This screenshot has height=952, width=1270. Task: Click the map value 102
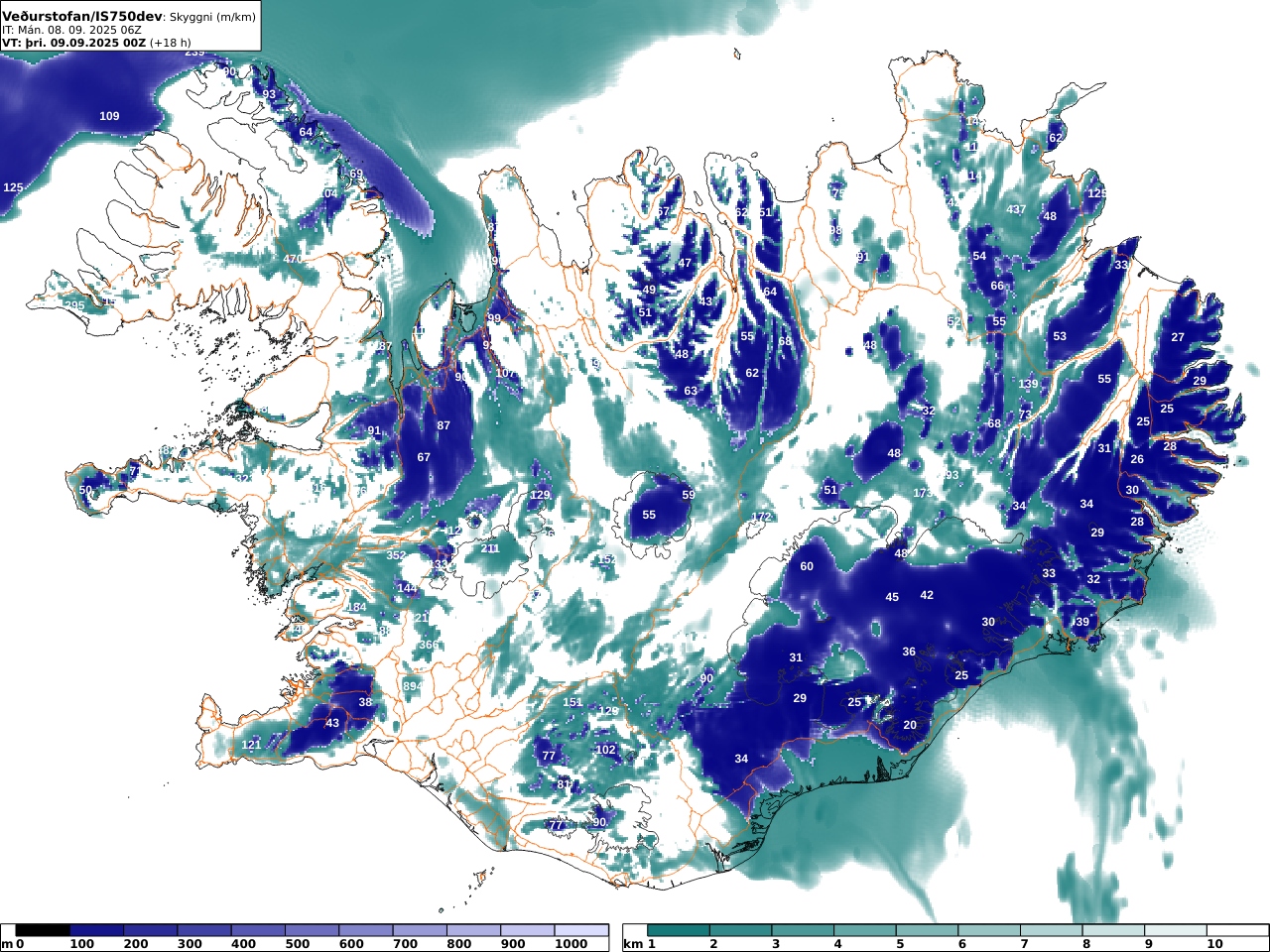coord(605,750)
